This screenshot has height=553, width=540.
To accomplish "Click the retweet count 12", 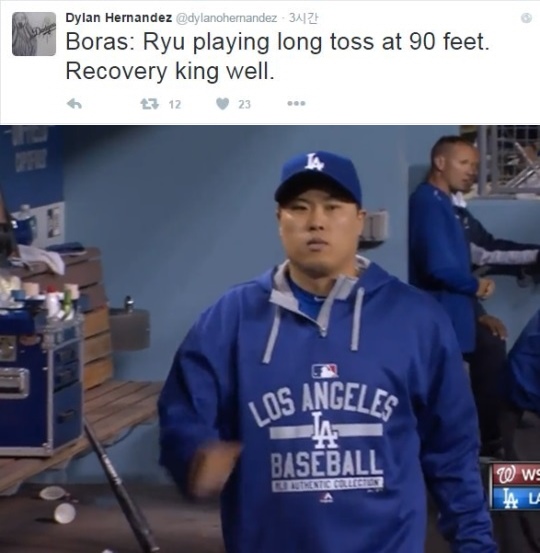I will pos(175,104).
